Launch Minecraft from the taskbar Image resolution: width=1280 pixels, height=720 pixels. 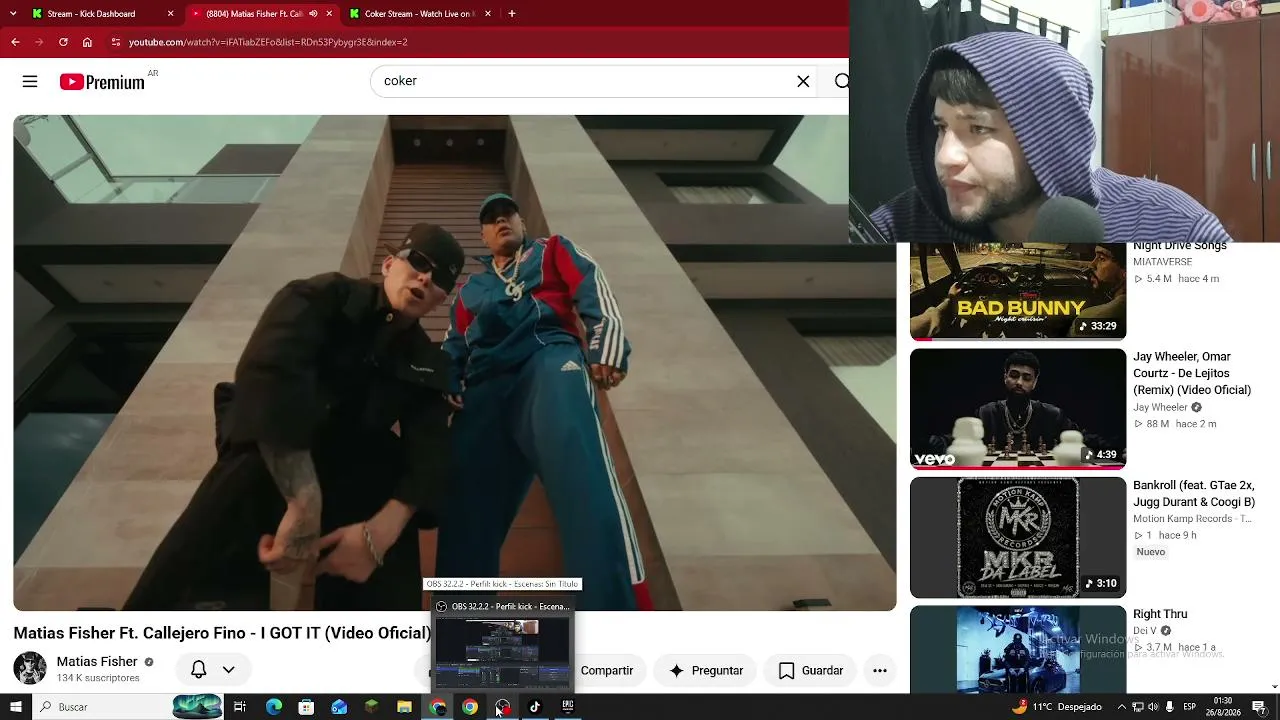point(372,707)
